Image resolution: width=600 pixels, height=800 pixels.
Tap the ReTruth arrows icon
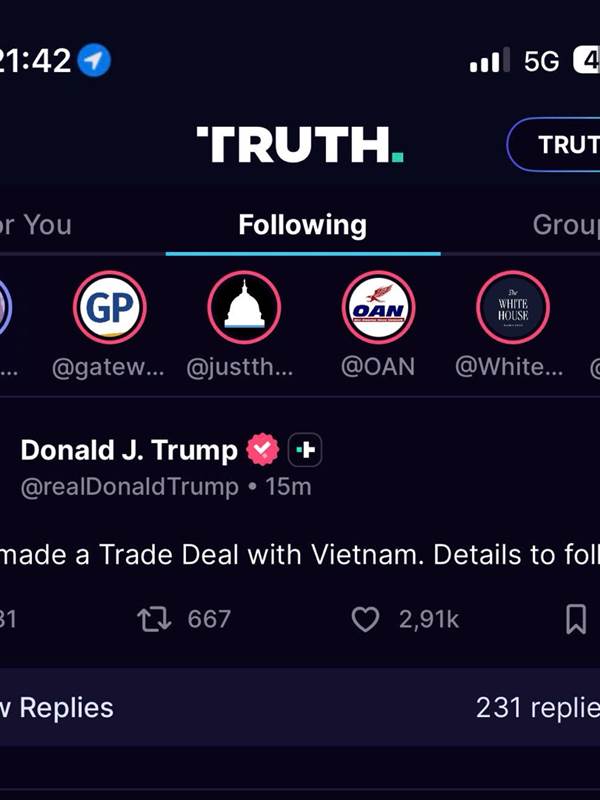coord(154,619)
